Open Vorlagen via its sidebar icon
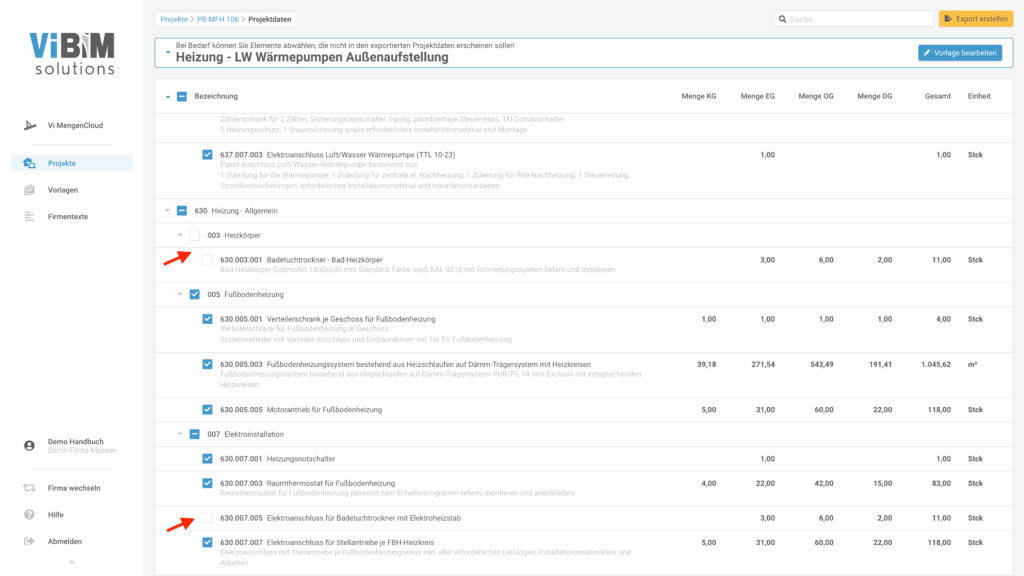Viewport: 1024px width, 576px height. click(29, 190)
